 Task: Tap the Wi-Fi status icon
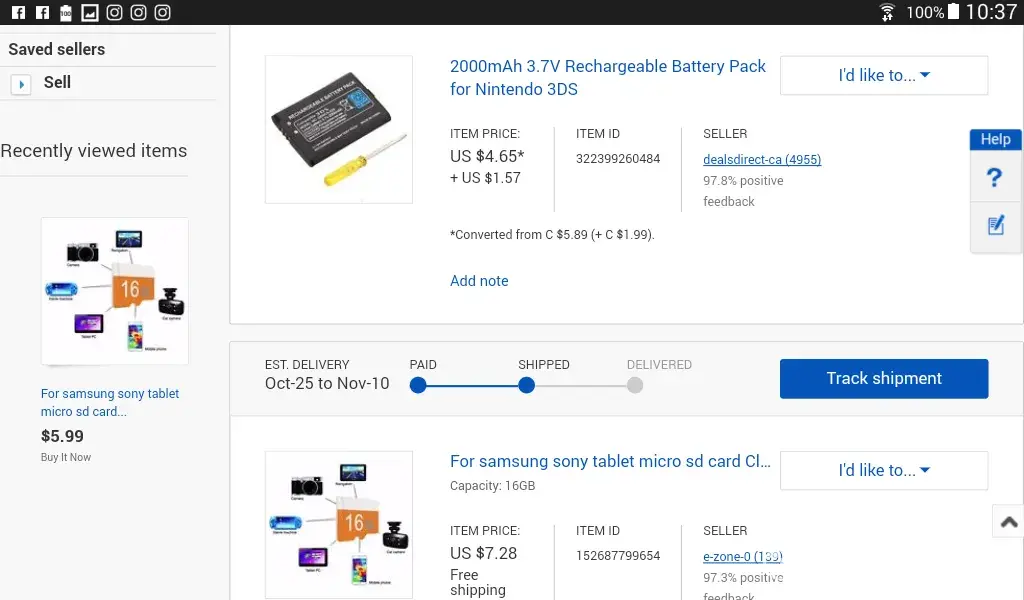[x=887, y=12]
